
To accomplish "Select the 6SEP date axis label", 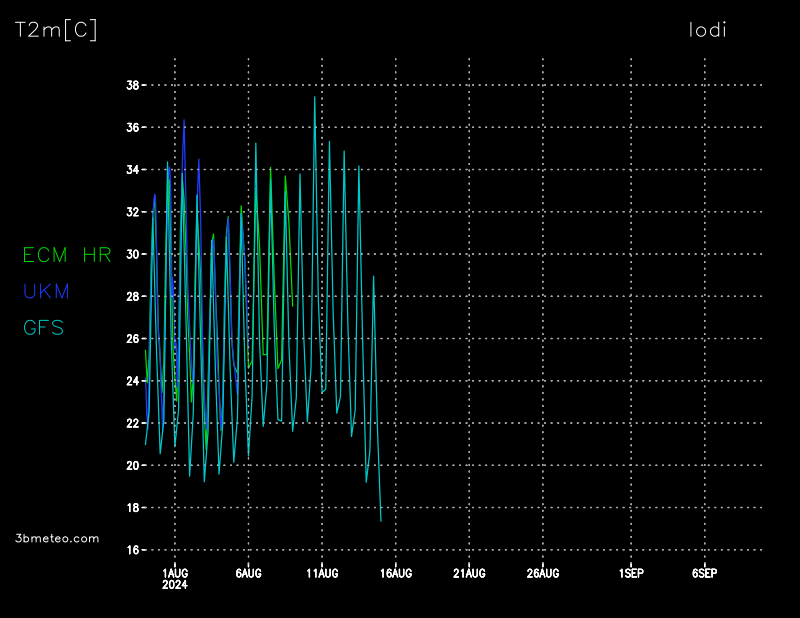I will (x=704, y=573).
